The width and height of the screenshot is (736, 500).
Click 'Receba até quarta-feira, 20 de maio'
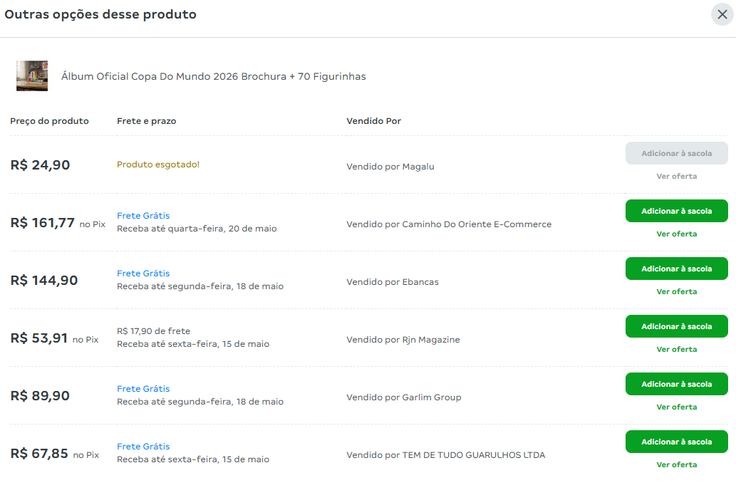[197, 229]
